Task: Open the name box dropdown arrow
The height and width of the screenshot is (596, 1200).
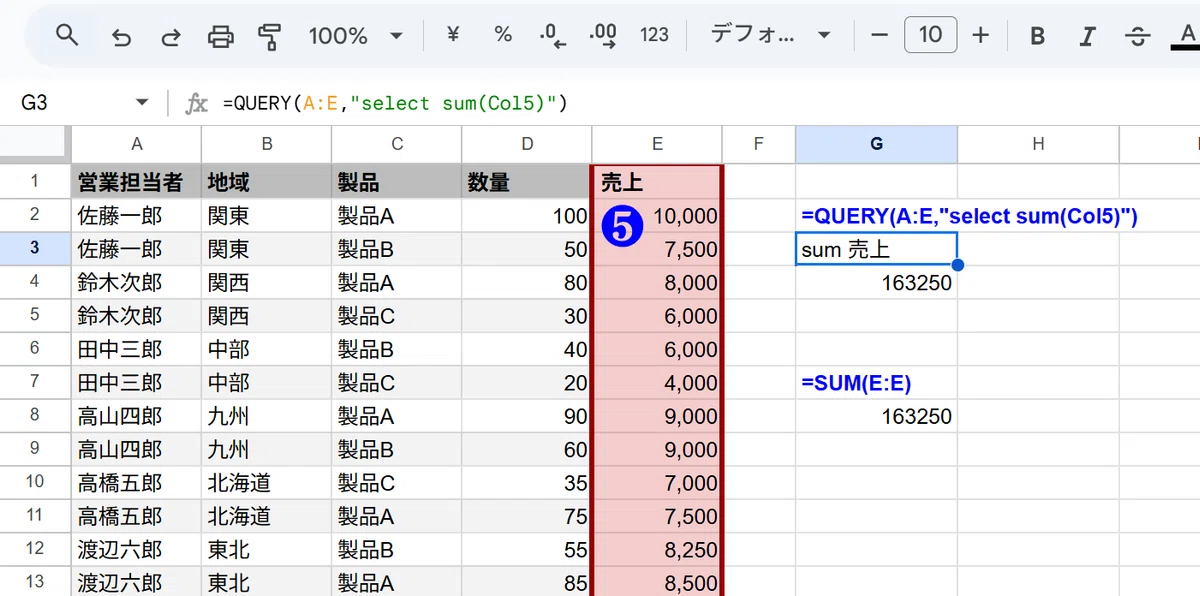Action: [x=142, y=103]
